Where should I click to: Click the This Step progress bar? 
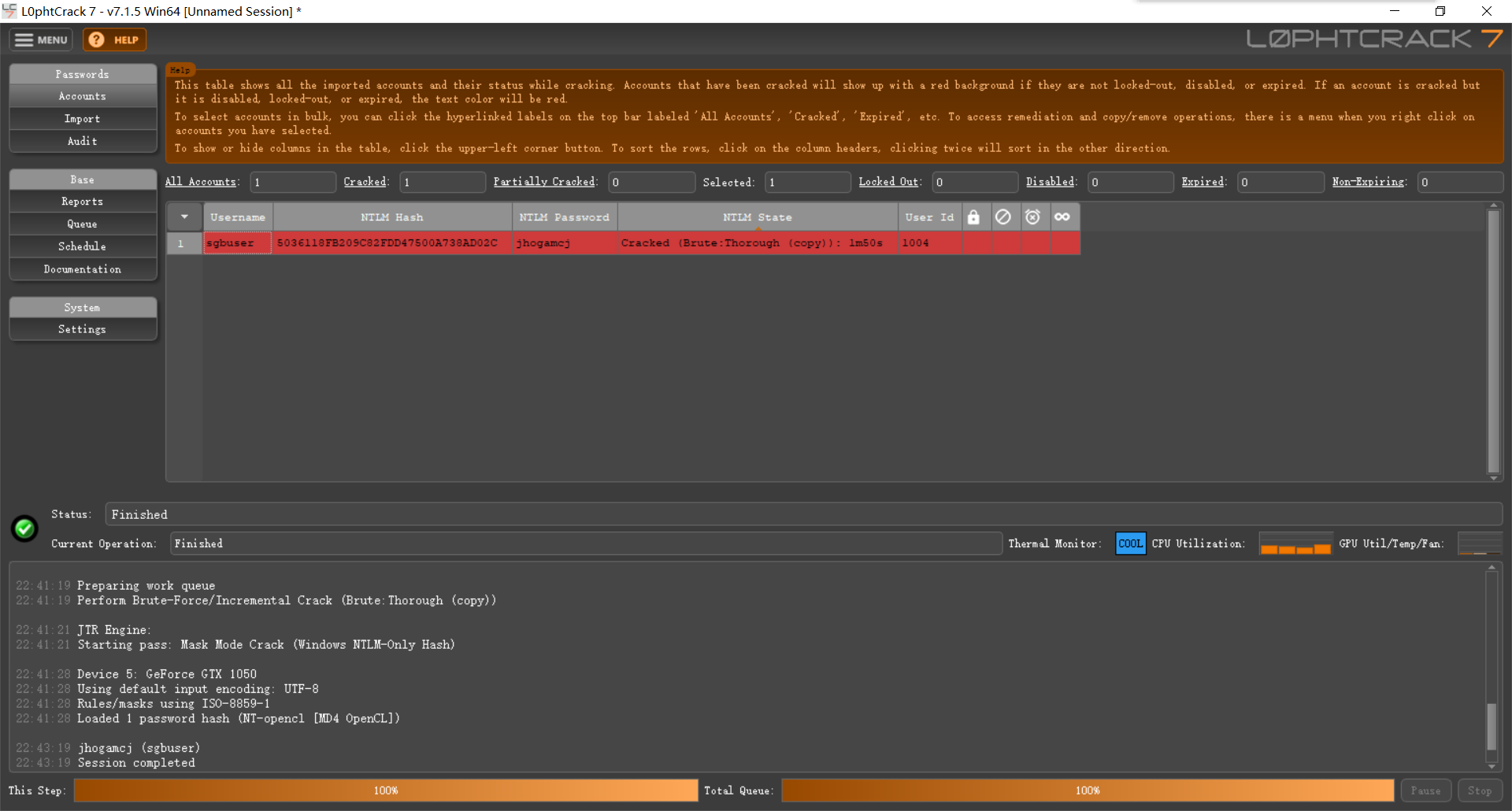[386, 791]
